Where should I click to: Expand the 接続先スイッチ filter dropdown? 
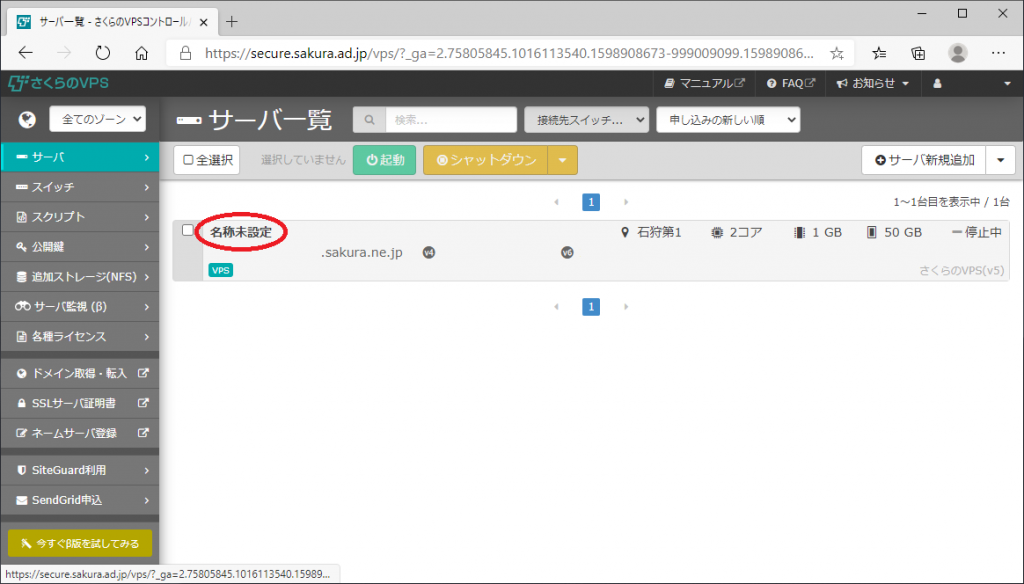tap(586, 120)
